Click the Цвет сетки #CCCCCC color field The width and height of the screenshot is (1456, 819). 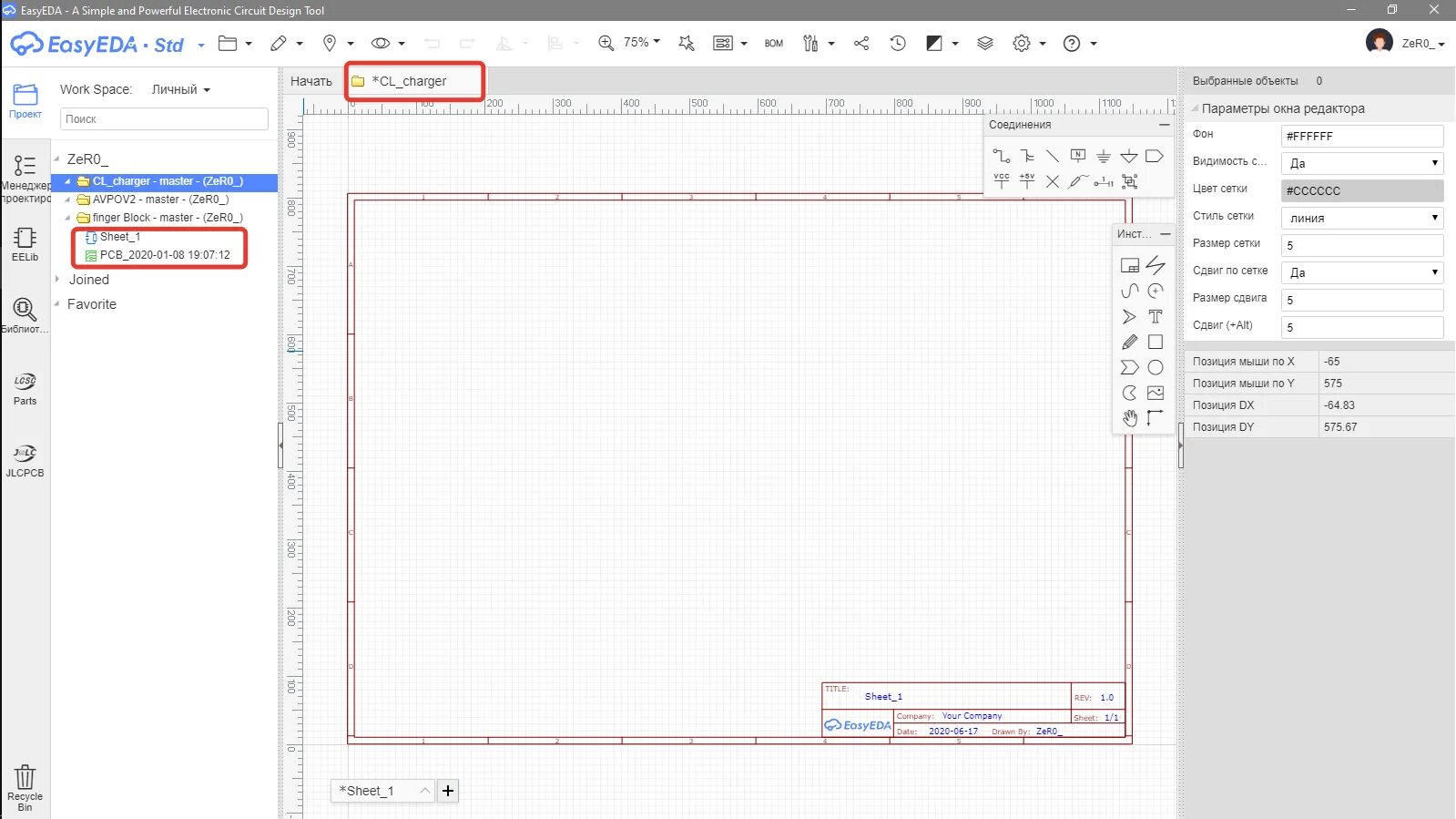[1362, 190]
